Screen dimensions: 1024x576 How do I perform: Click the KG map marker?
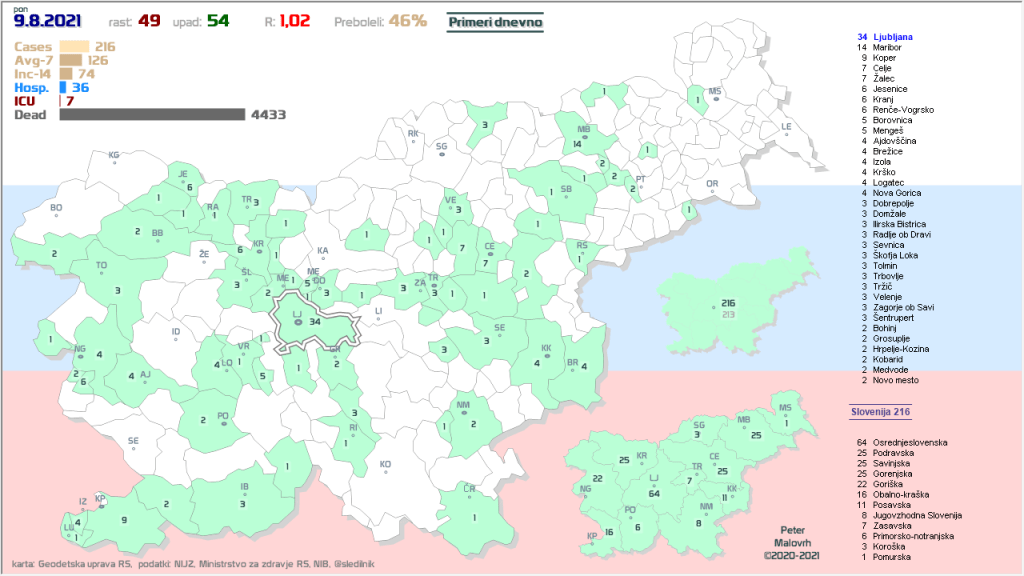[x=114, y=156]
